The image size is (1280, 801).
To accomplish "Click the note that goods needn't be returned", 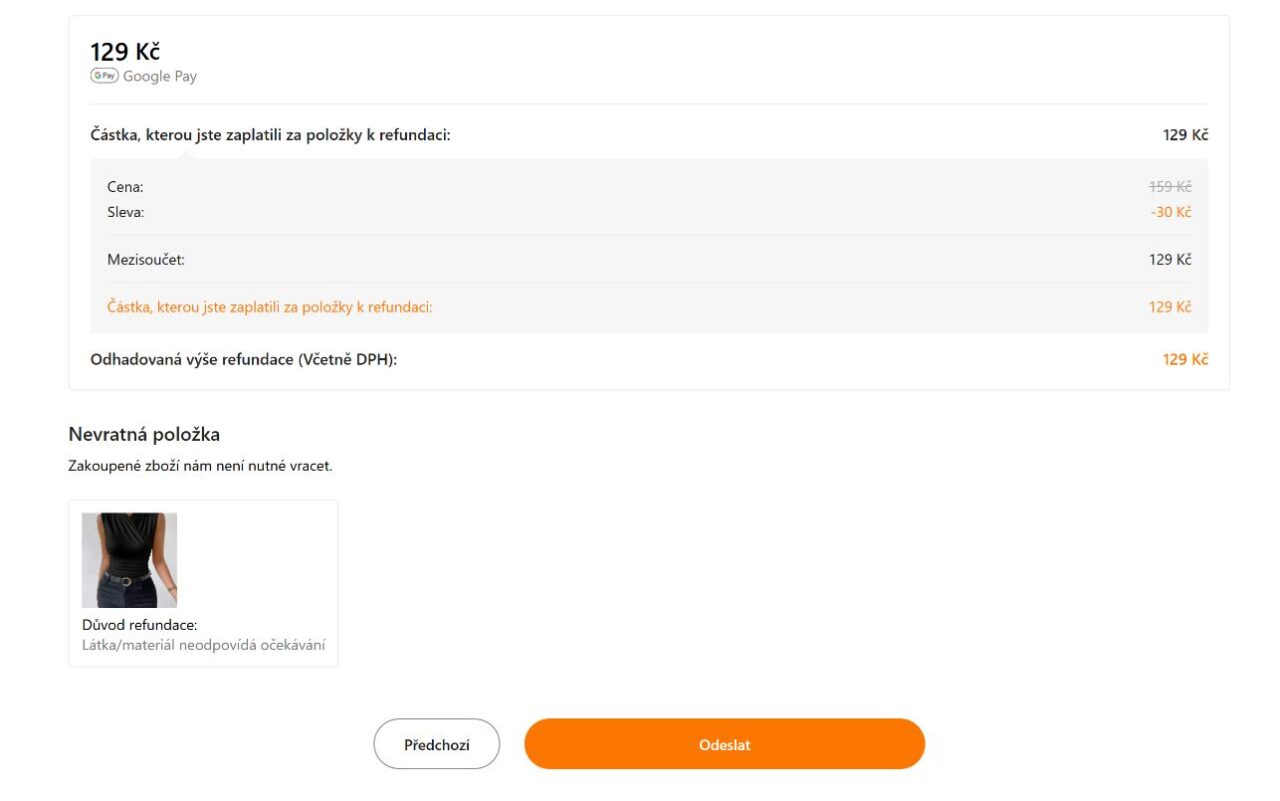I will pyautogui.click(x=200, y=466).
